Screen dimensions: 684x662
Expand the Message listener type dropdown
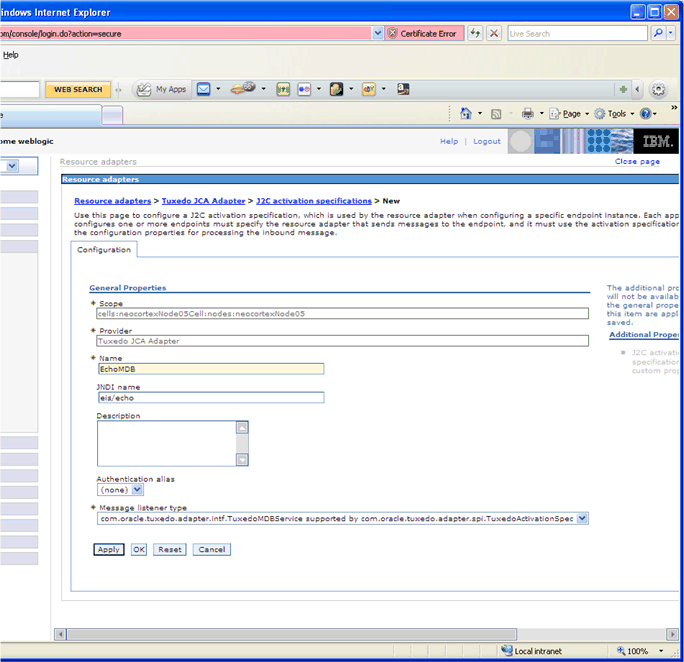pyautogui.click(x=582, y=518)
